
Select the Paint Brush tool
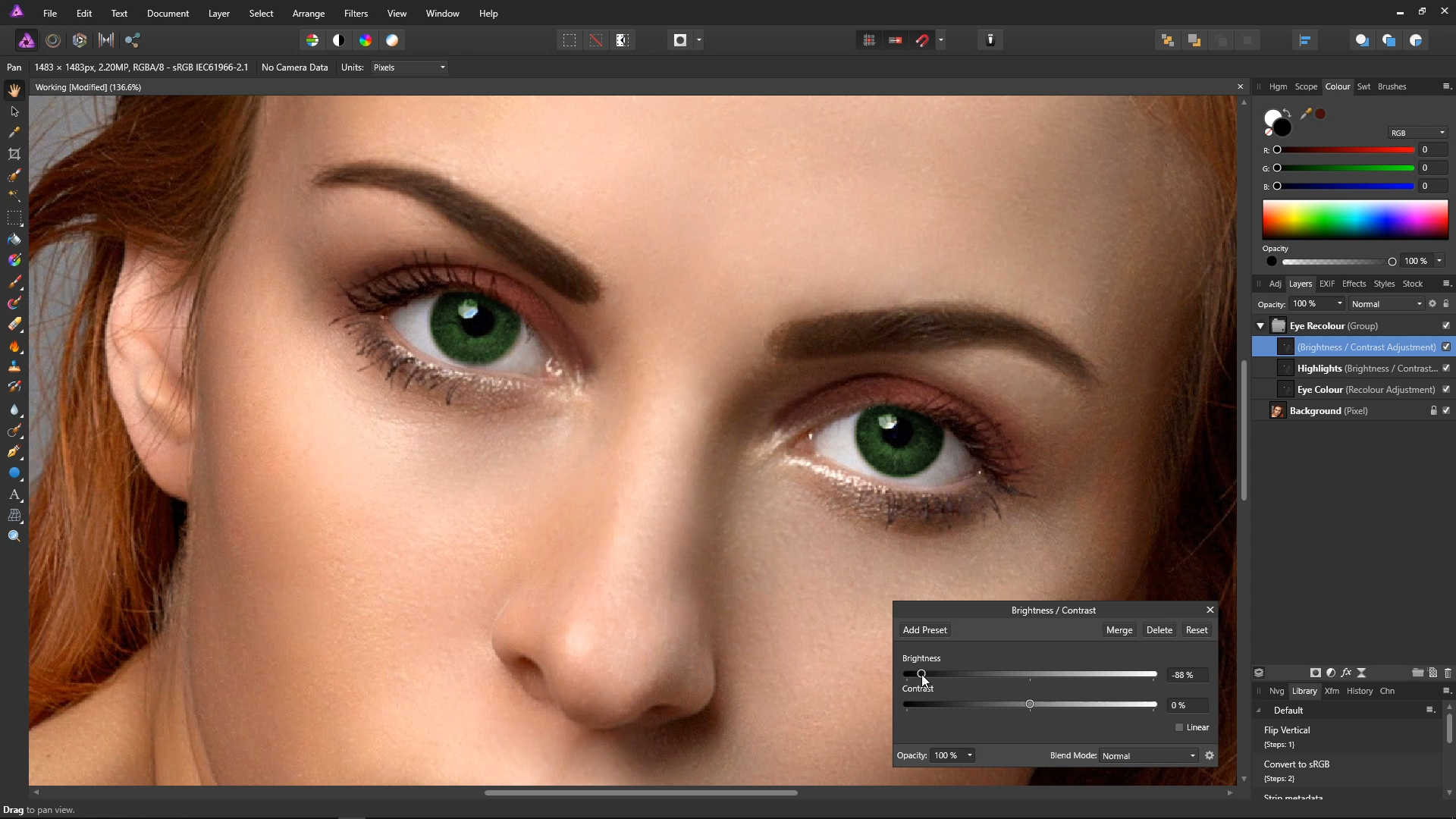(x=14, y=282)
